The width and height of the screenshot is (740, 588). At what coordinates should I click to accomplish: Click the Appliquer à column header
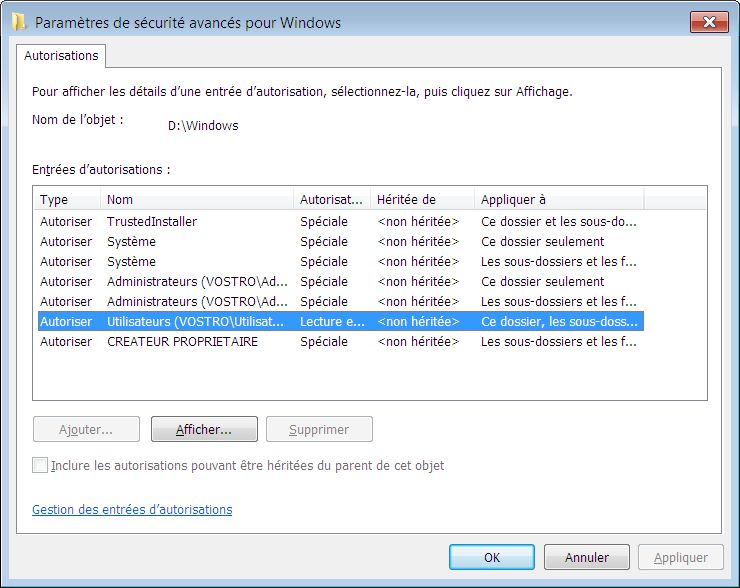tap(559, 199)
